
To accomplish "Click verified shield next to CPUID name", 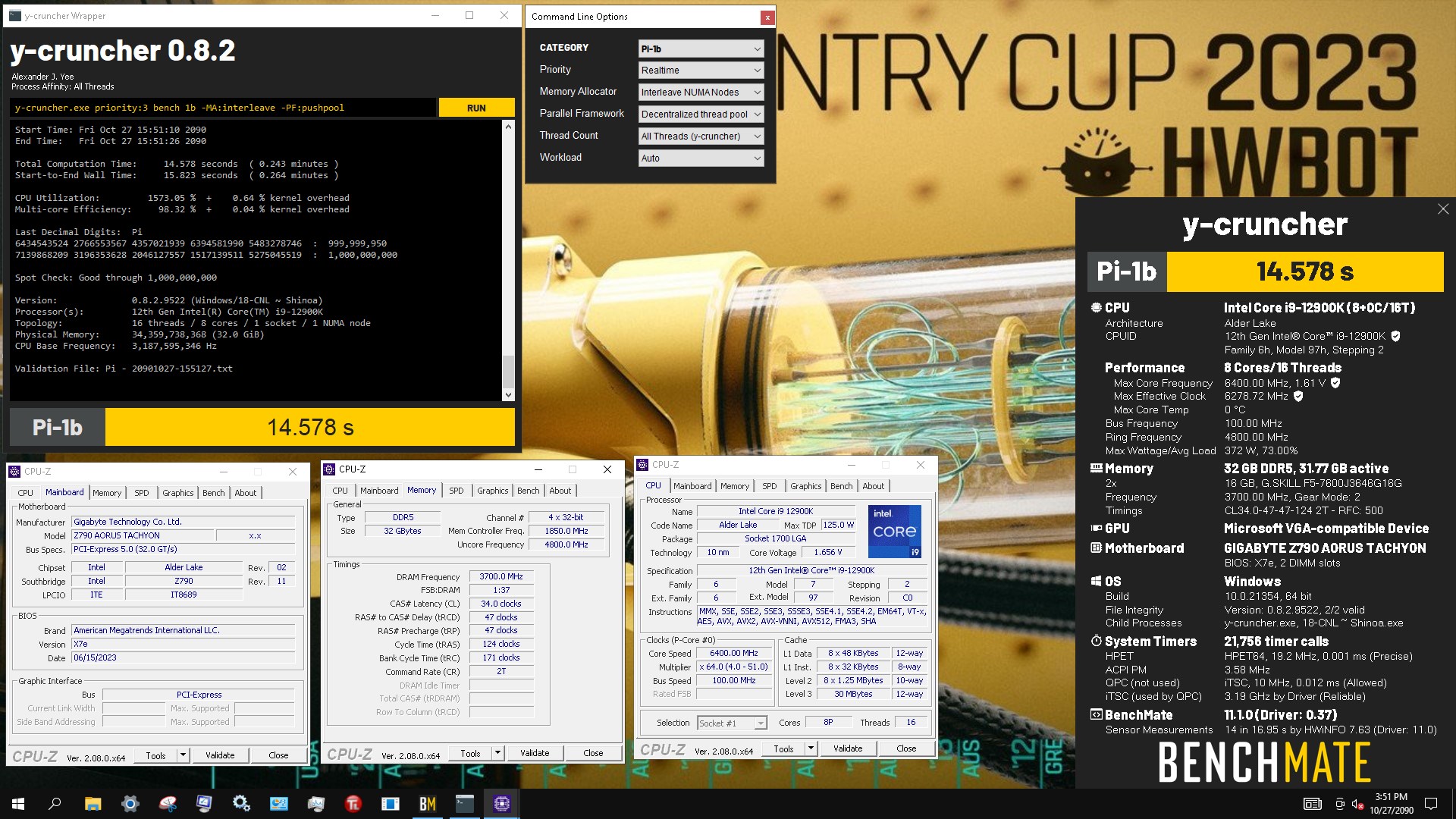I will [x=1395, y=336].
